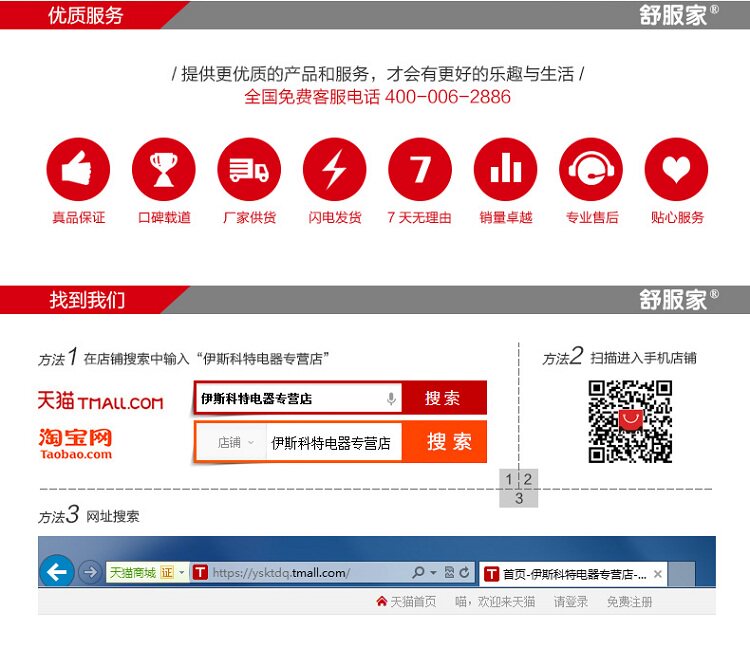Click the 喵，欢迎来天猫 greeting text
This screenshot has height=667, width=750.
pyautogui.click(x=495, y=601)
